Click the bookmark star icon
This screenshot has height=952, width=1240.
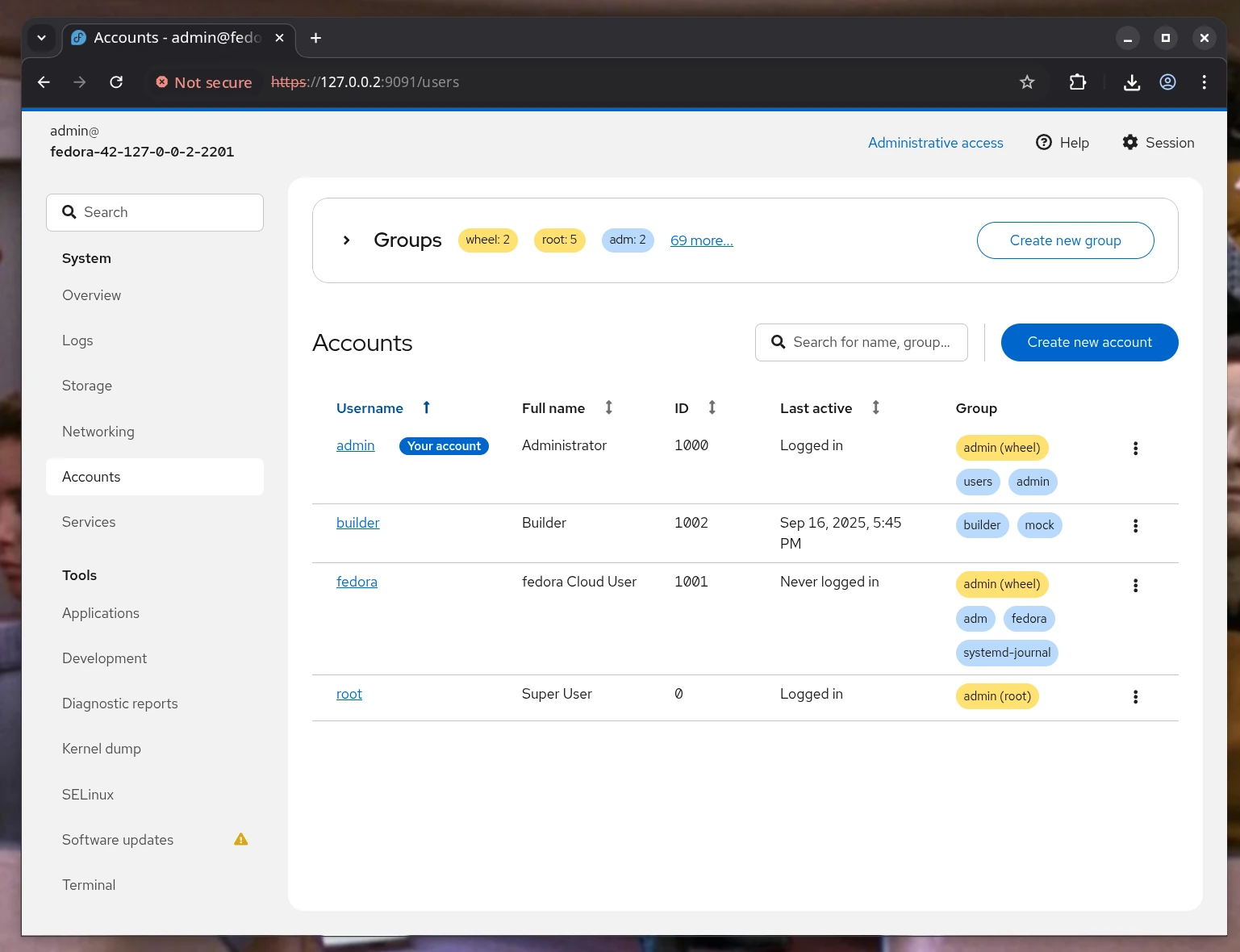pyautogui.click(x=1027, y=81)
